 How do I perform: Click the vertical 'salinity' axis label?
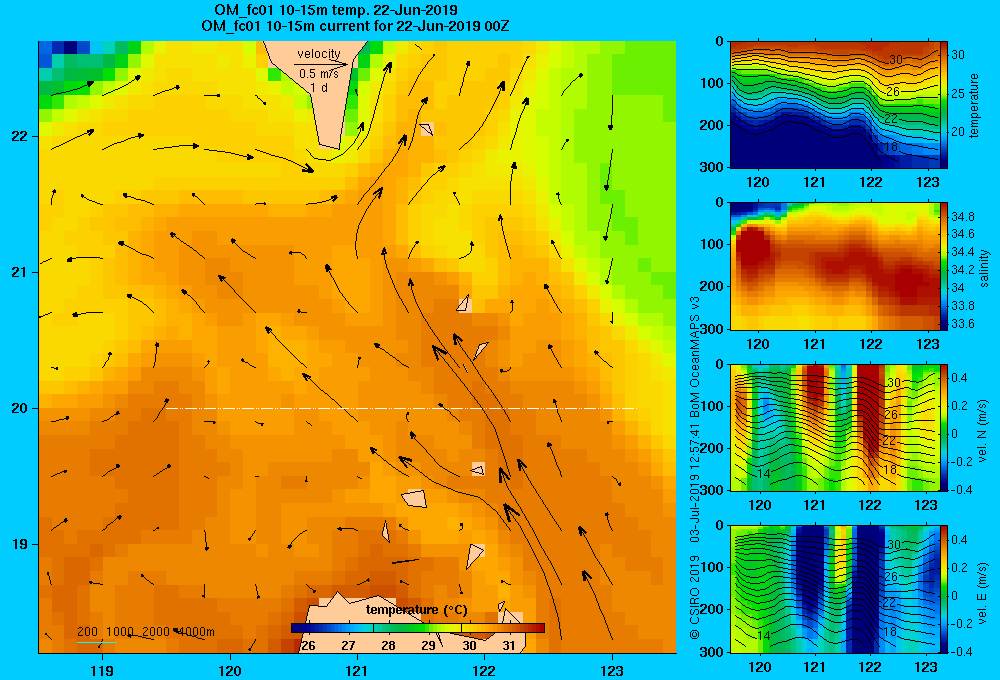pyautogui.click(x=984, y=268)
